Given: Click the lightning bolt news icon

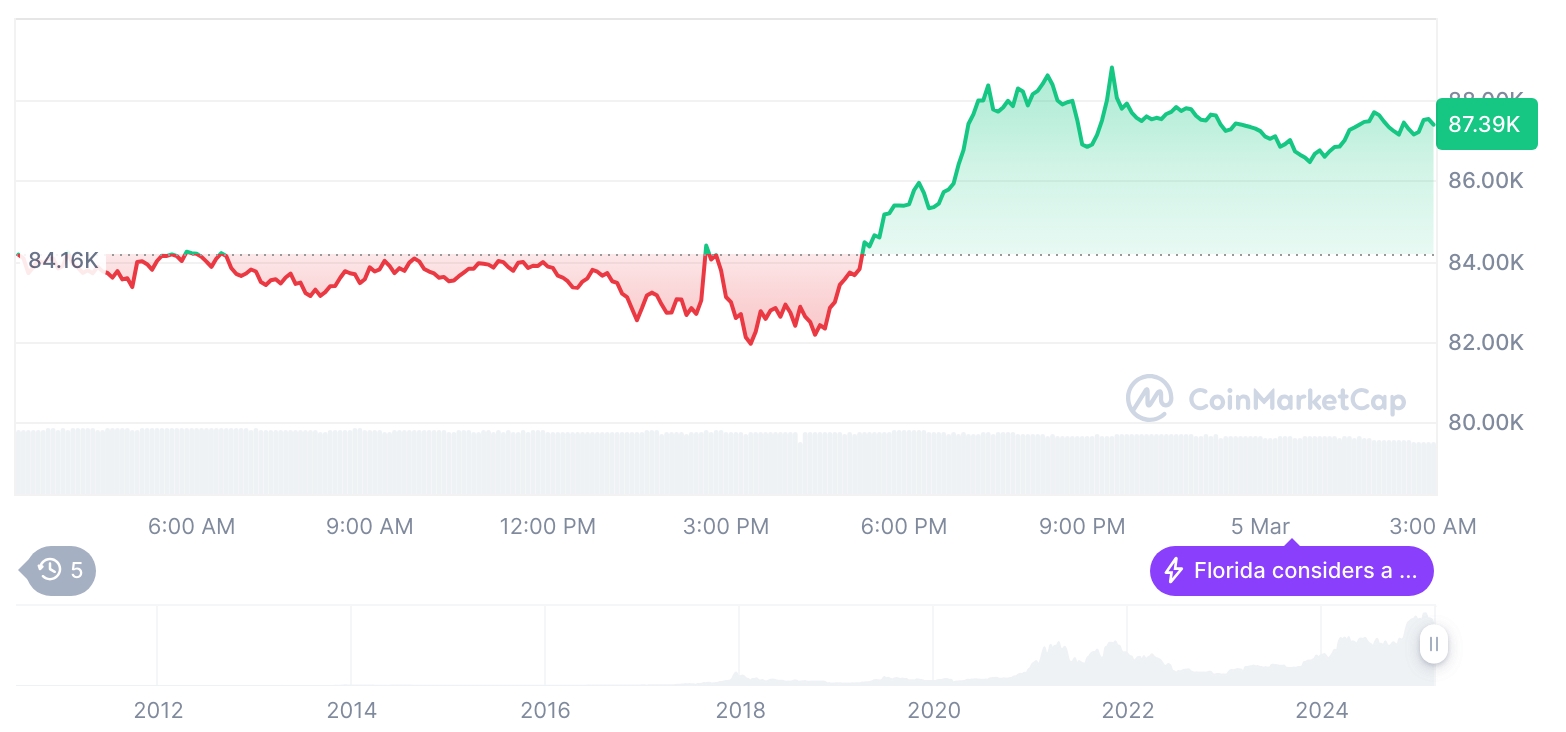Looking at the screenshot, I should click(1174, 571).
